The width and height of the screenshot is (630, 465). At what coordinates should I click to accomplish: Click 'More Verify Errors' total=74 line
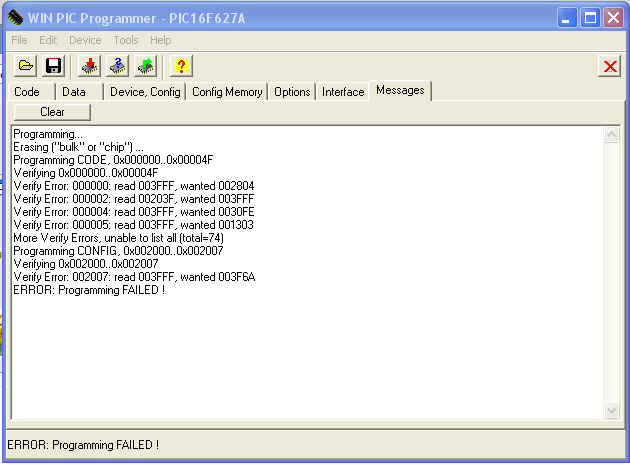pos(119,238)
